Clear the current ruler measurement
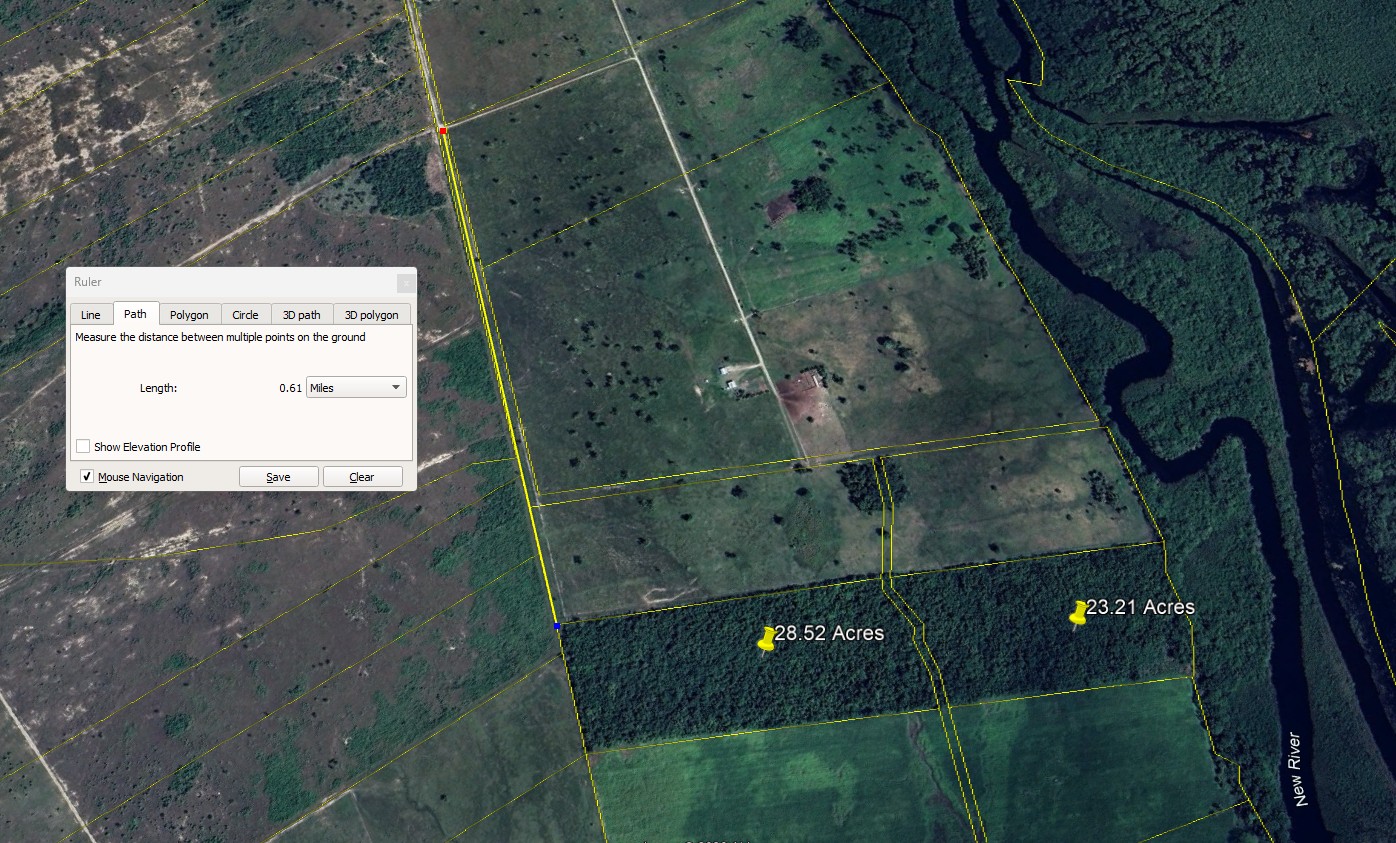Viewport: 1396px width, 843px height. click(x=362, y=477)
